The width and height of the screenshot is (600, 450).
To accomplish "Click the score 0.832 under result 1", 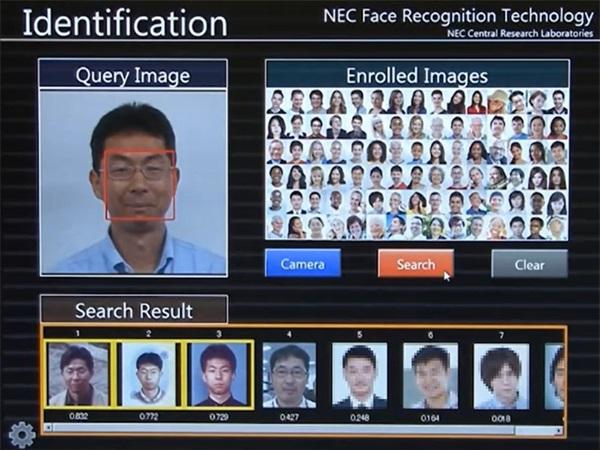I will click(x=78, y=416).
